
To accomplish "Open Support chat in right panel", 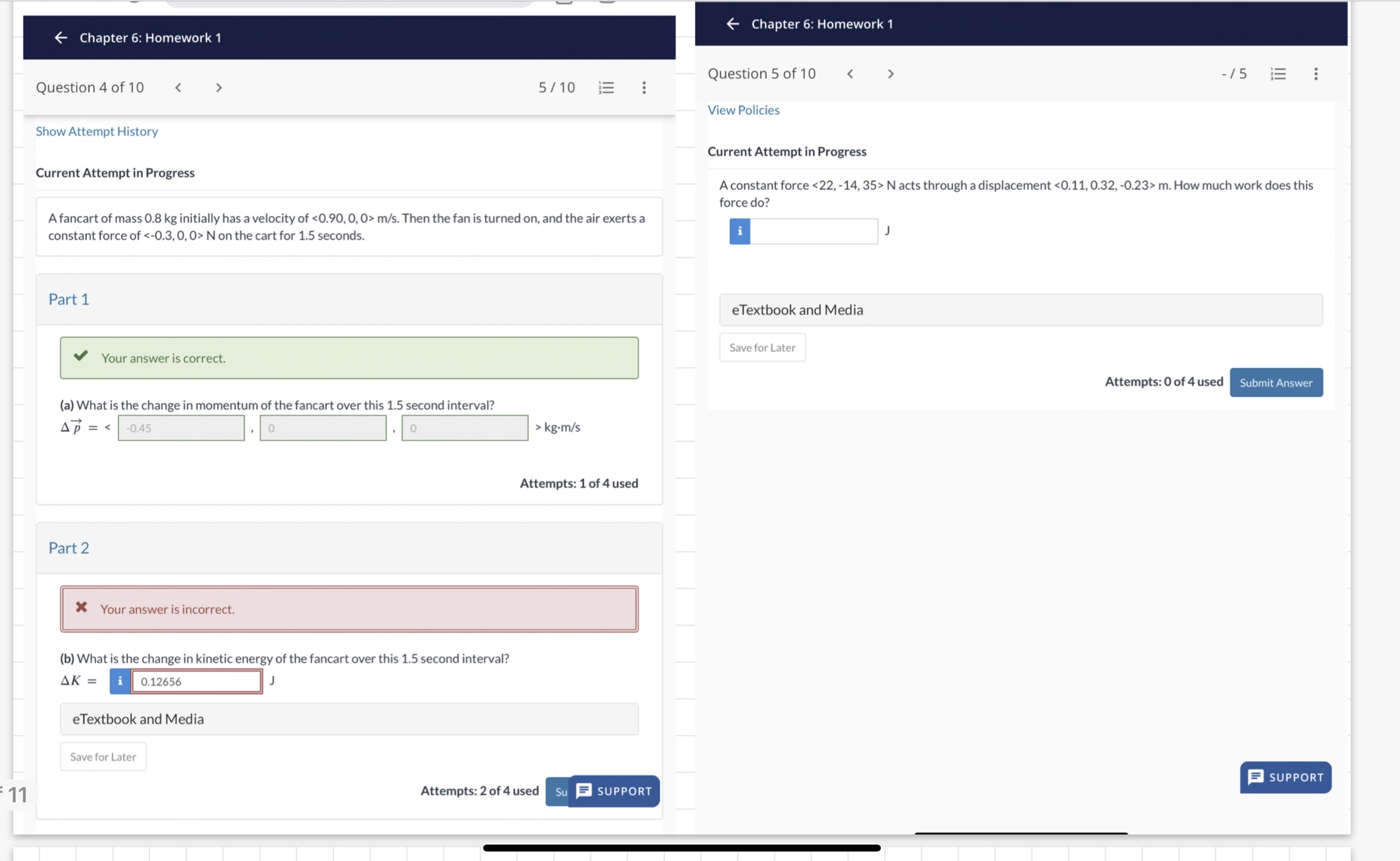I will pyautogui.click(x=1285, y=777).
